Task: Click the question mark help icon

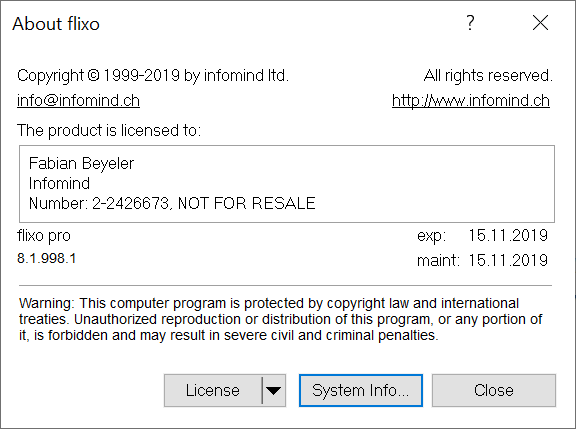Action: pyautogui.click(x=470, y=23)
